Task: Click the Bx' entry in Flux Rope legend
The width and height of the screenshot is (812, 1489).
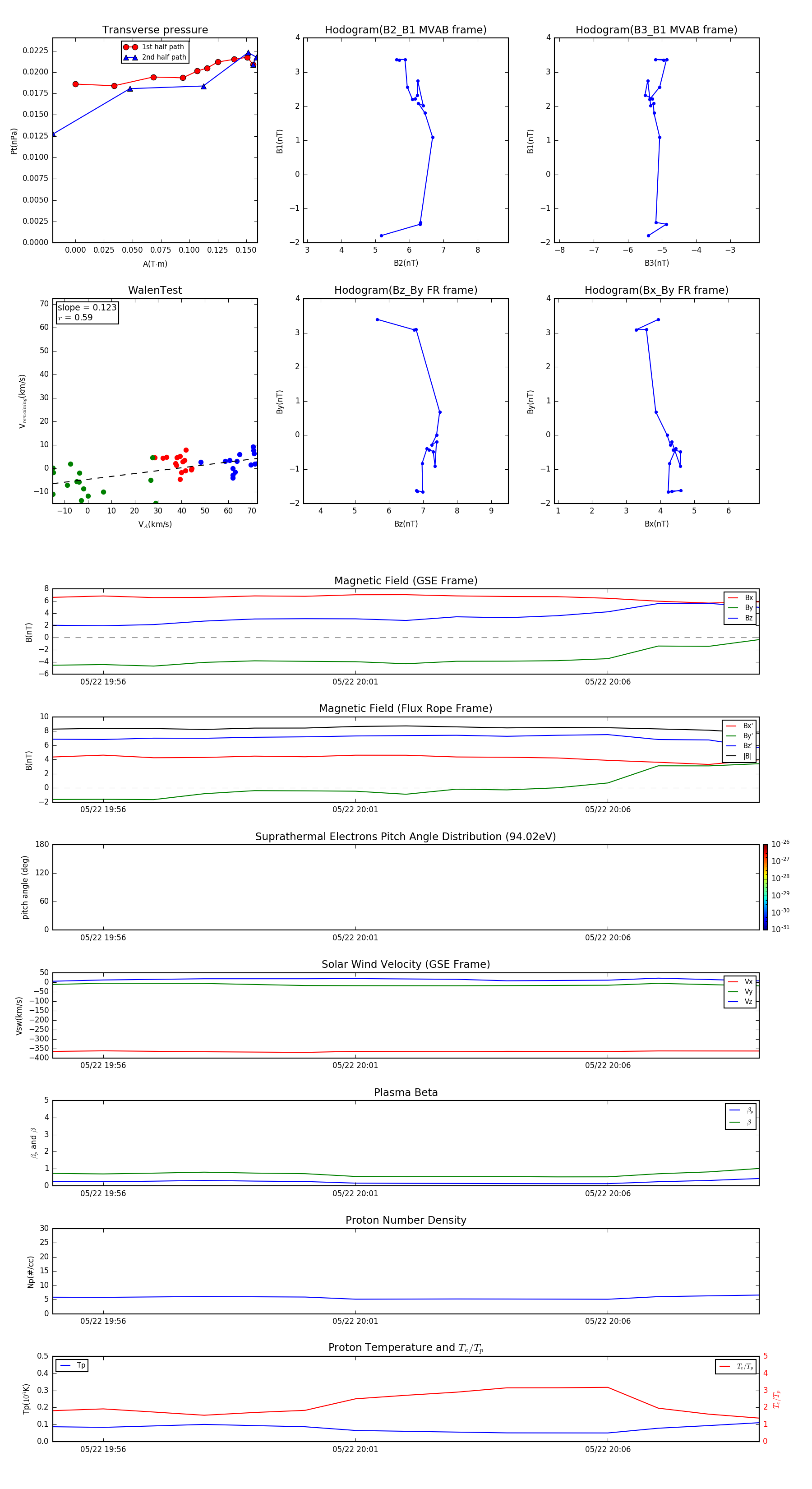Action: pos(739,726)
